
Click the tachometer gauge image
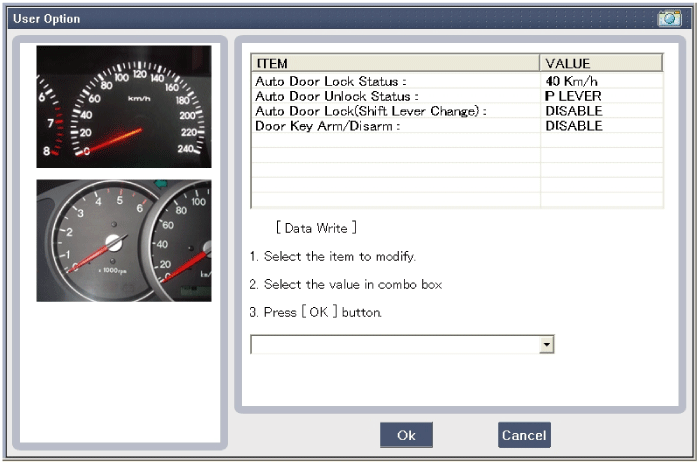[x=124, y=240]
